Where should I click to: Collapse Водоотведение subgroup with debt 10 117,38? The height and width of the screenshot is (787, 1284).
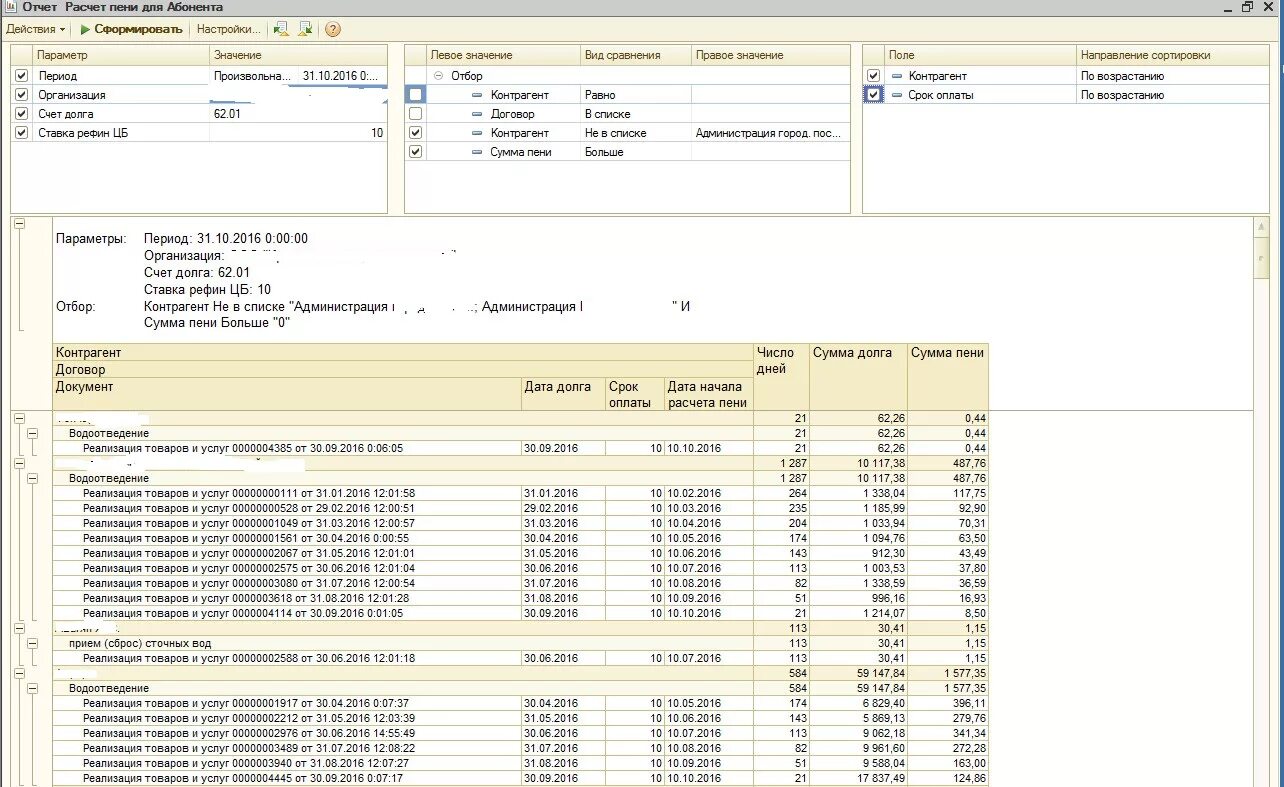tap(32, 478)
